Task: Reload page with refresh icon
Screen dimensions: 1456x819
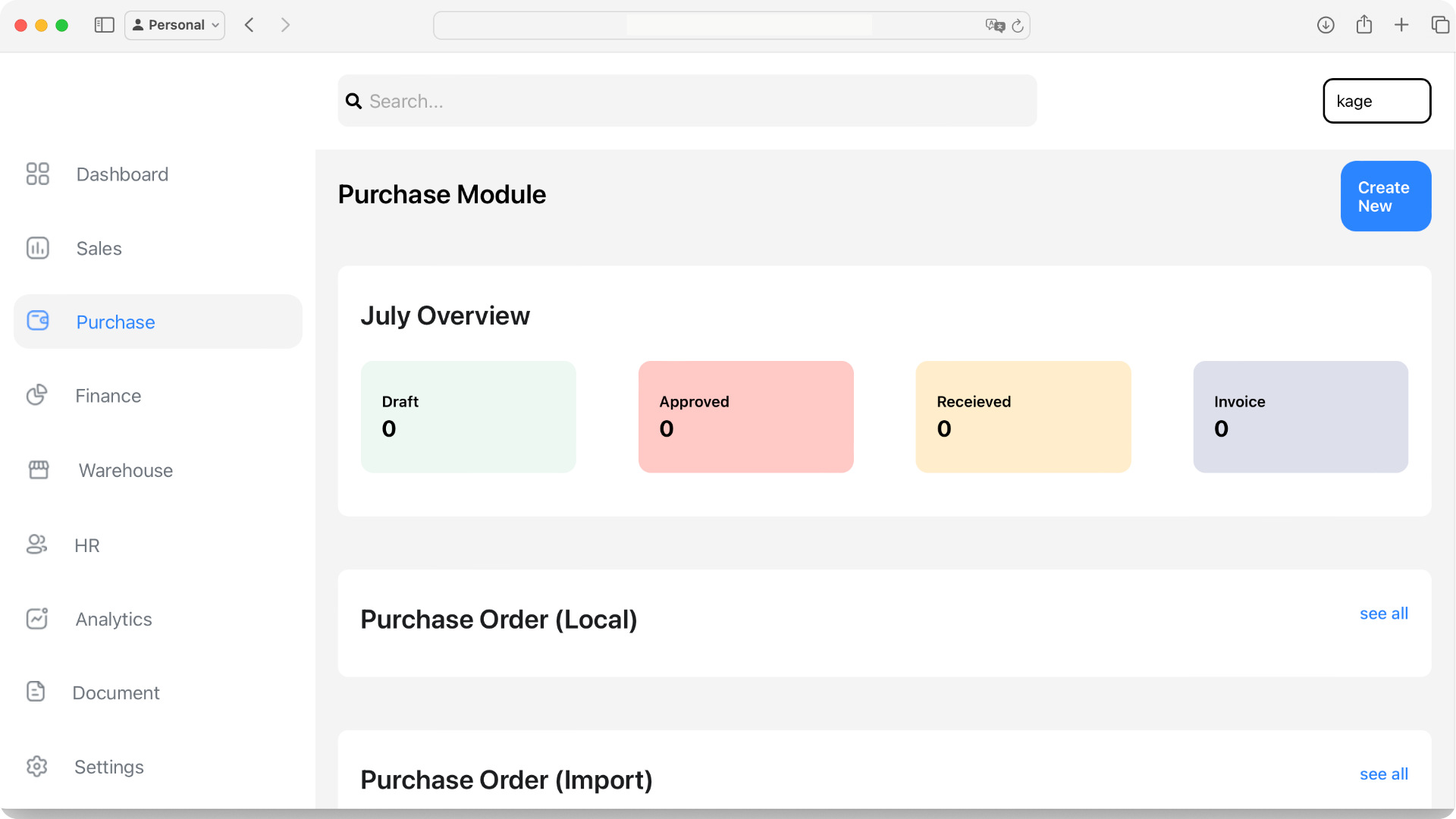Action: [x=1018, y=26]
